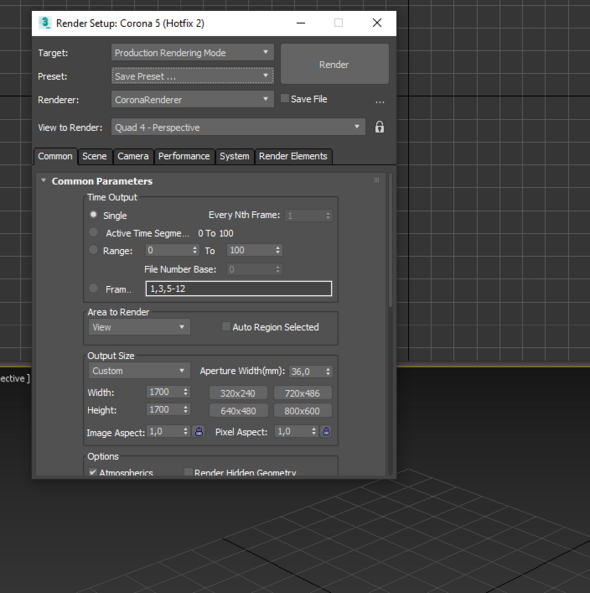
Task: Toggle the Image Aspect lock icon
Action: coord(199,432)
